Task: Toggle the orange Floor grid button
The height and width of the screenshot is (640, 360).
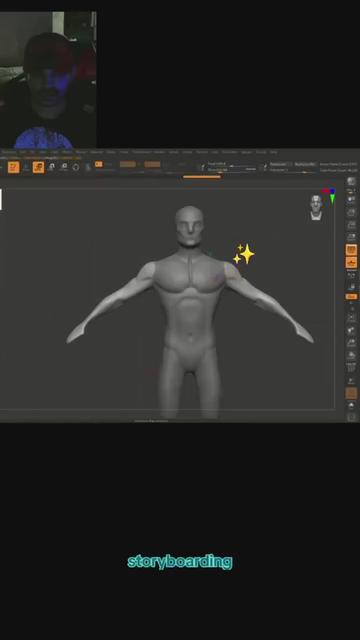Action: 351,262
